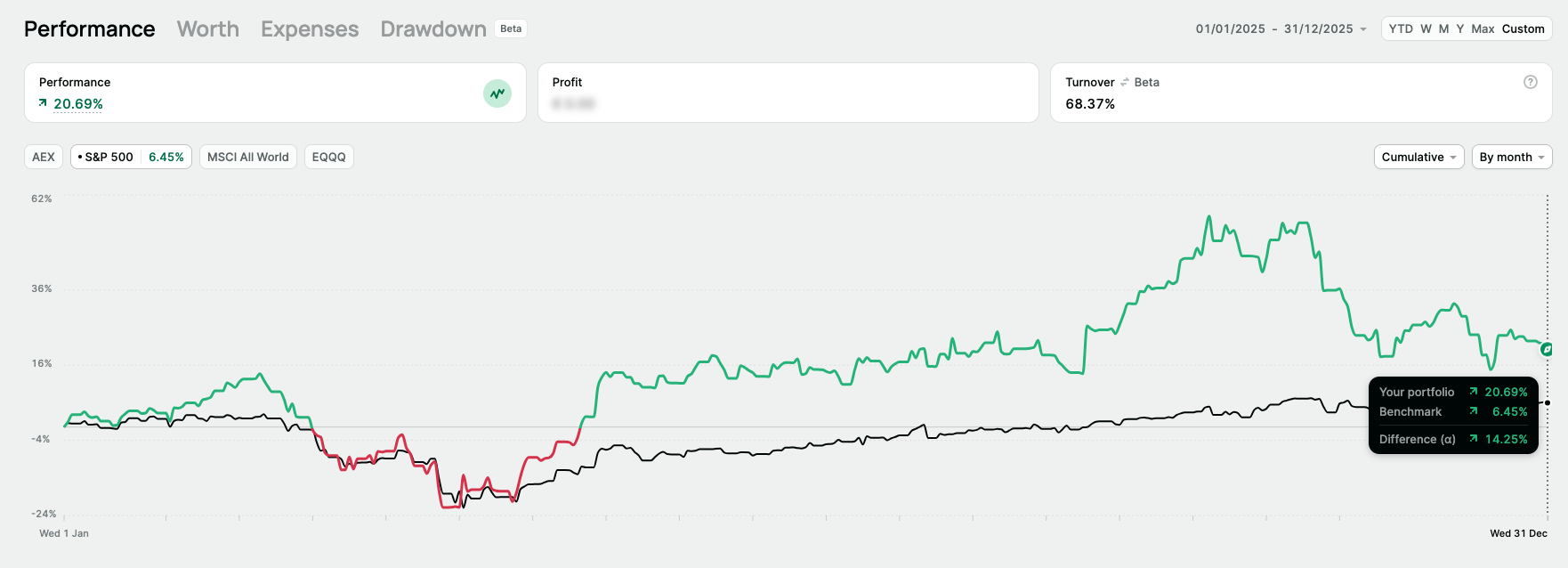Enable the EQQQ benchmark comparison
This screenshot has width=1568, height=568.
click(328, 157)
